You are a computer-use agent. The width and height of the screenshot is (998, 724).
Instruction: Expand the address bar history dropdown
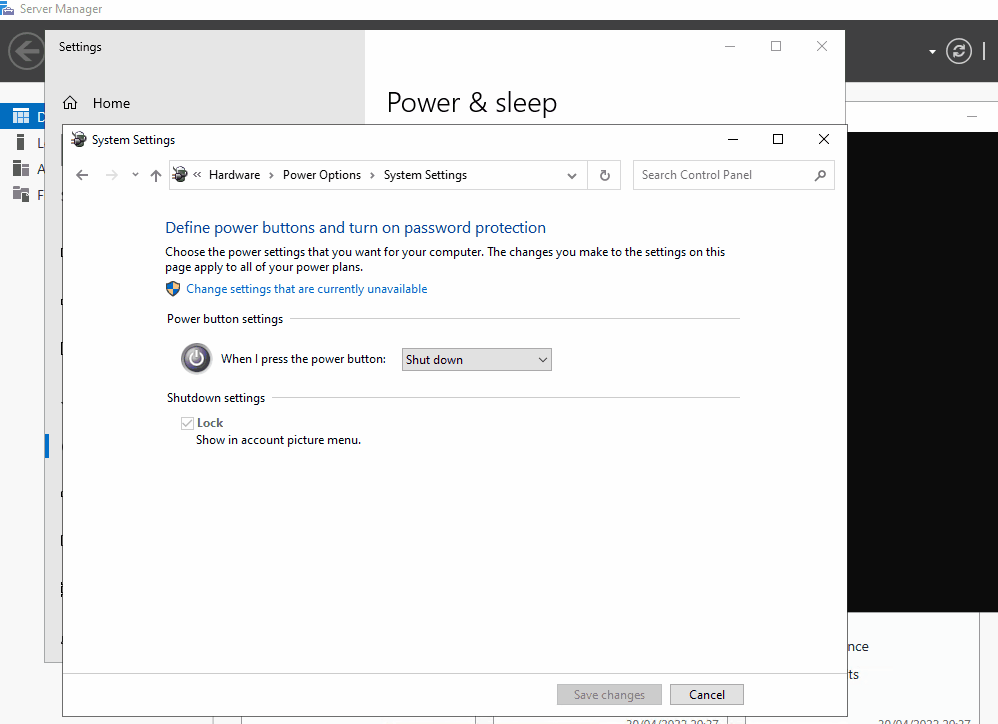[572, 176]
